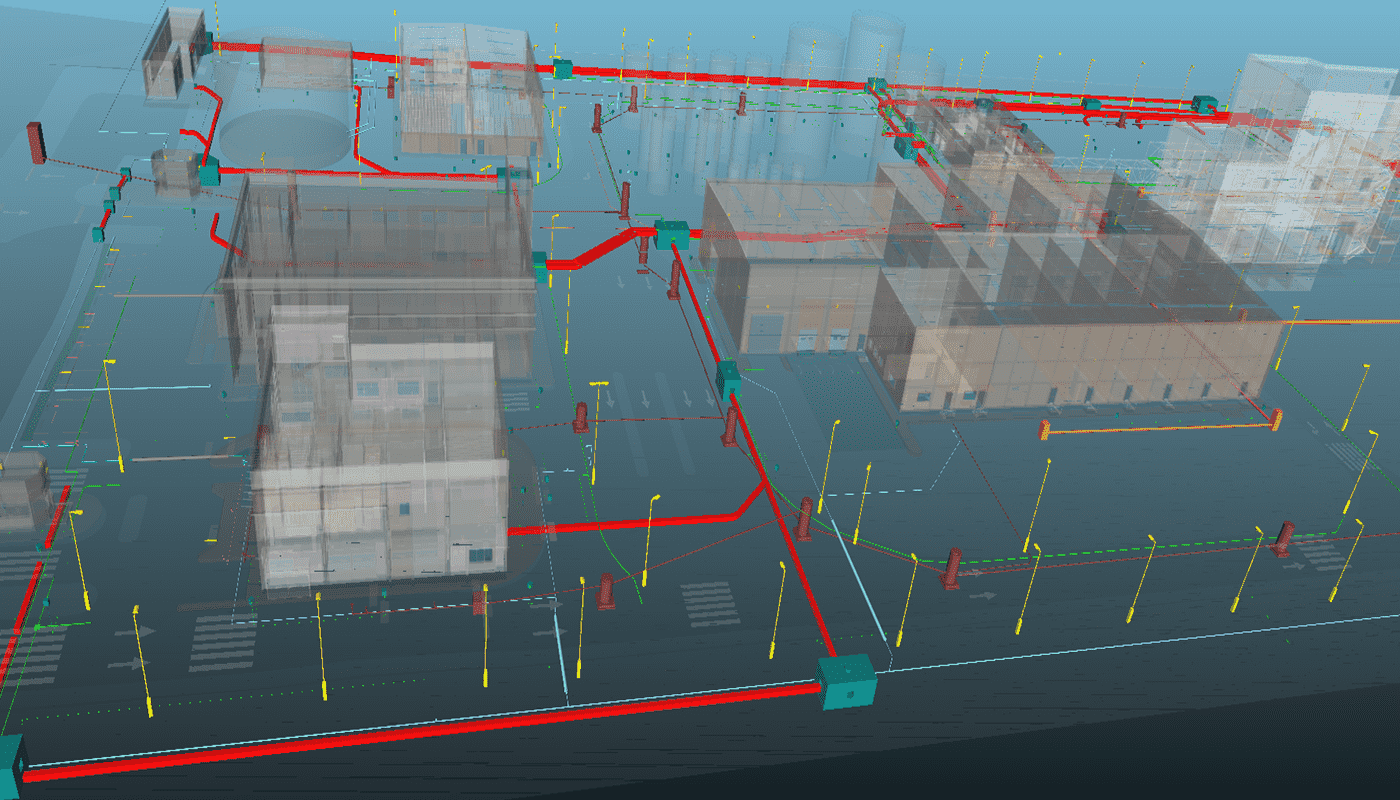Screen dimensions: 1400x800
Task: Select the red hydrant at the far right
Action: [1285, 538]
